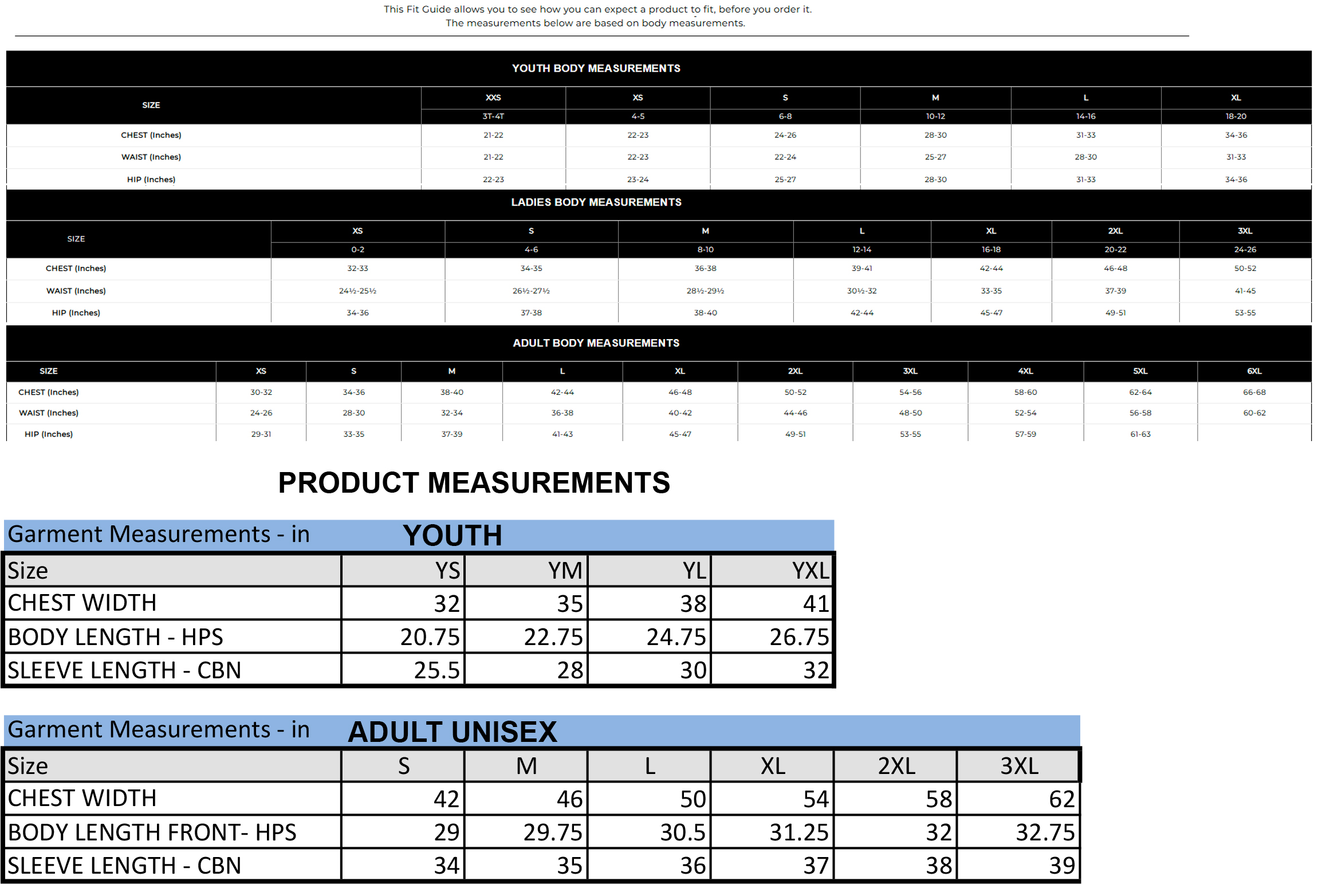Click adult waist value '32-34' for M
This screenshot has height=896, width=1318.
pos(451,413)
